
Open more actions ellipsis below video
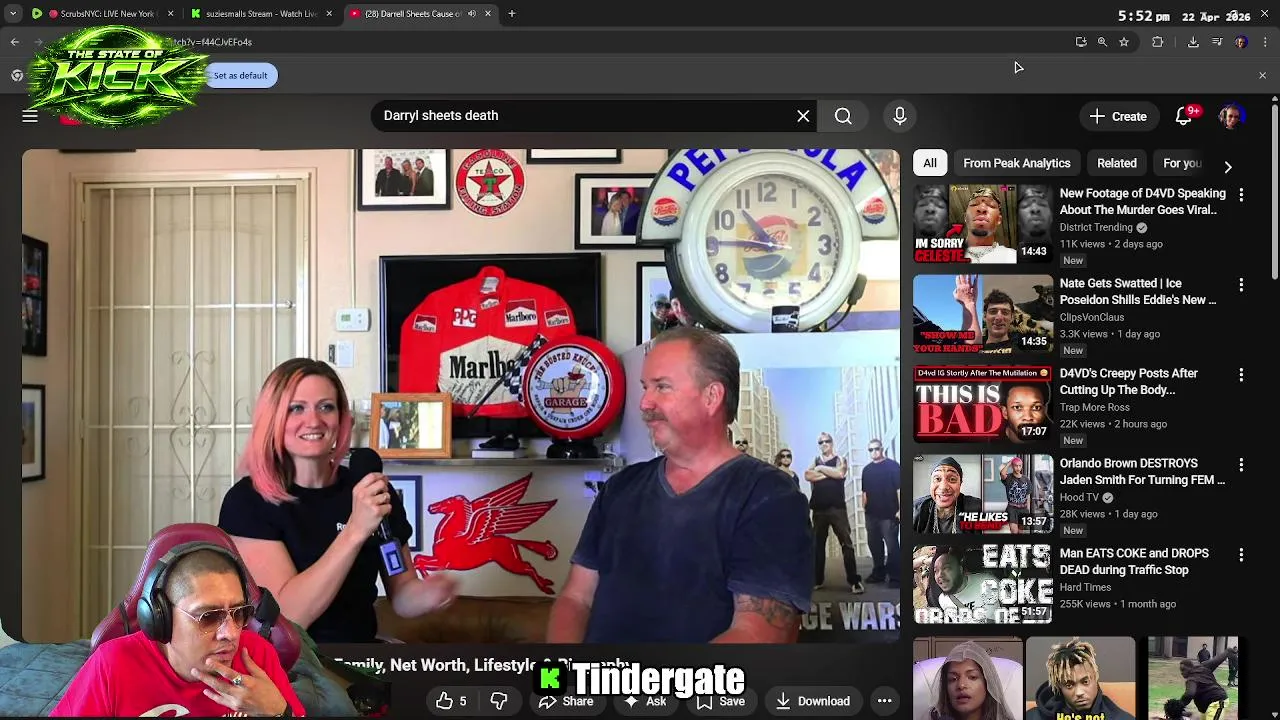pos(884,701)
